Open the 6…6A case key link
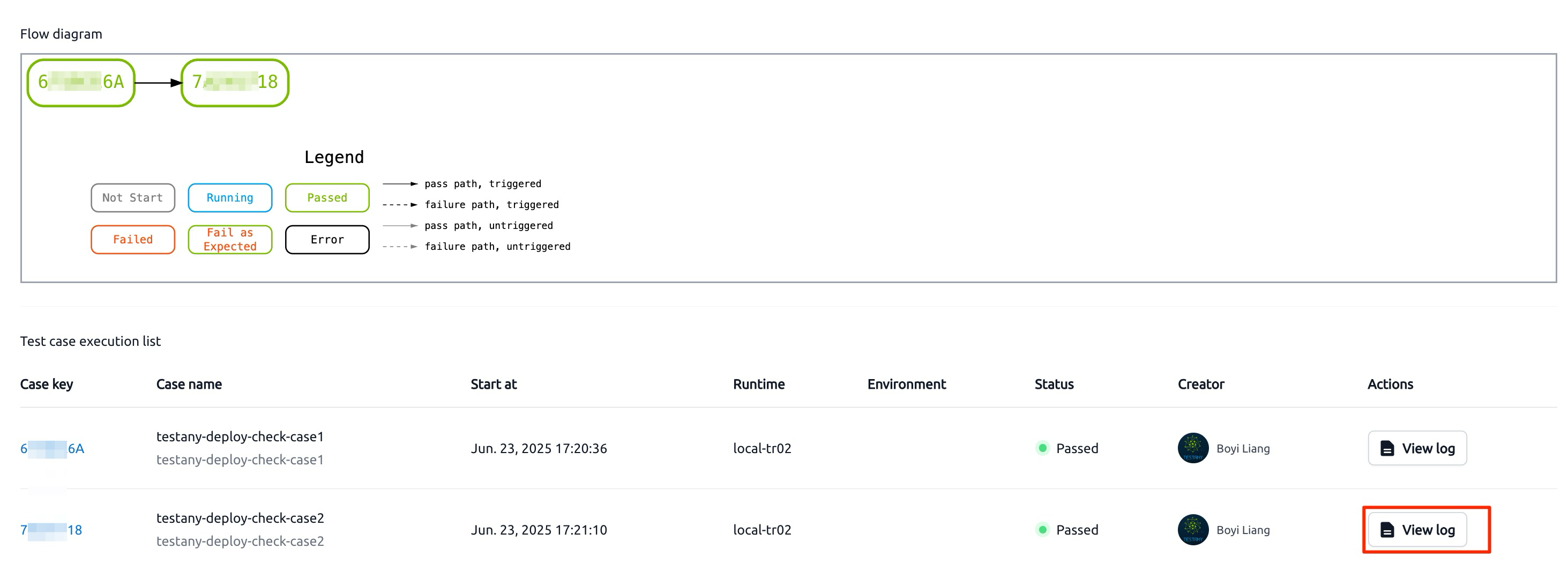This screenshot has width=1568, height=578. pyautogui.click(x=53, y=449)
